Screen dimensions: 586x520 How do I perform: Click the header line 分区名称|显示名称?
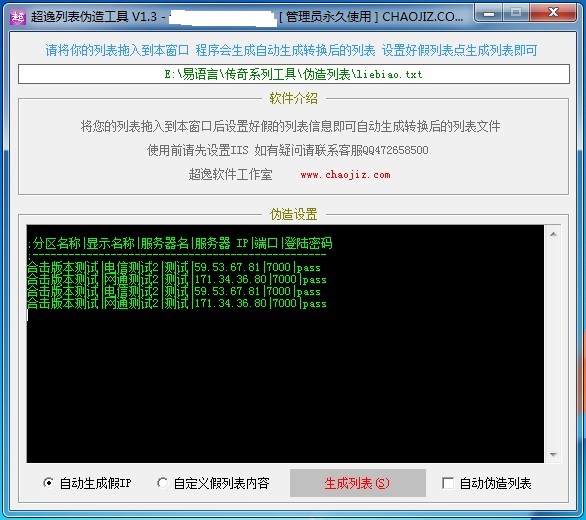(180, 243)
